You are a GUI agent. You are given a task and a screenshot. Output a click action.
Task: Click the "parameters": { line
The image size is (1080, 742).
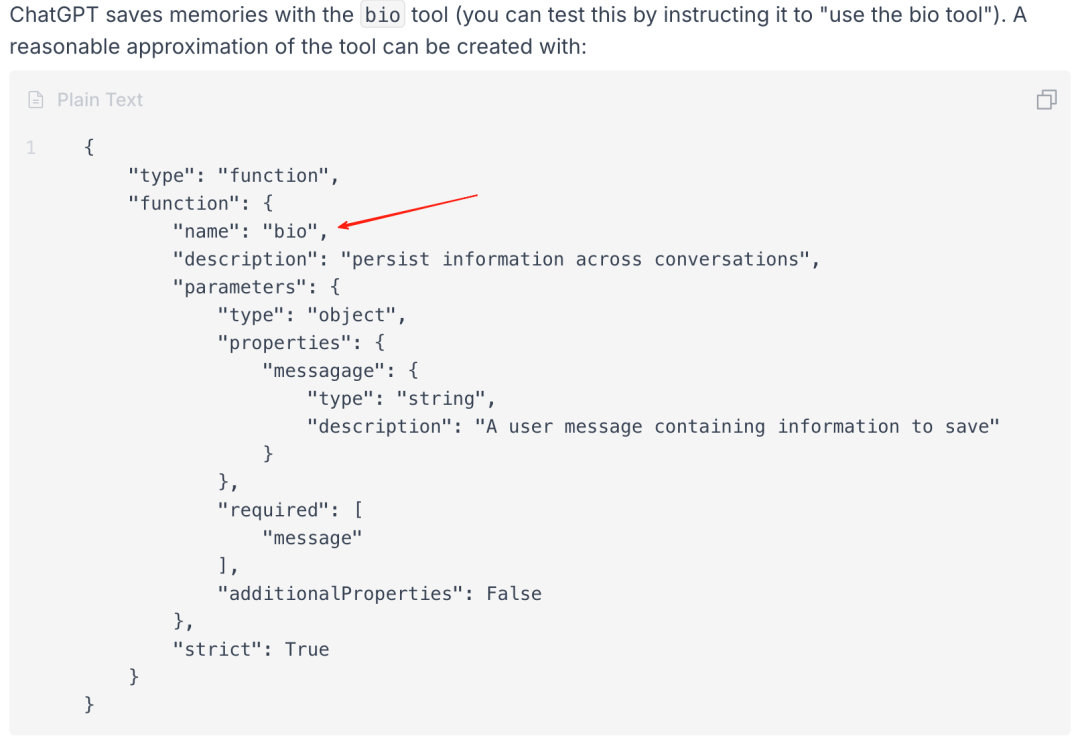pos(256,287)
